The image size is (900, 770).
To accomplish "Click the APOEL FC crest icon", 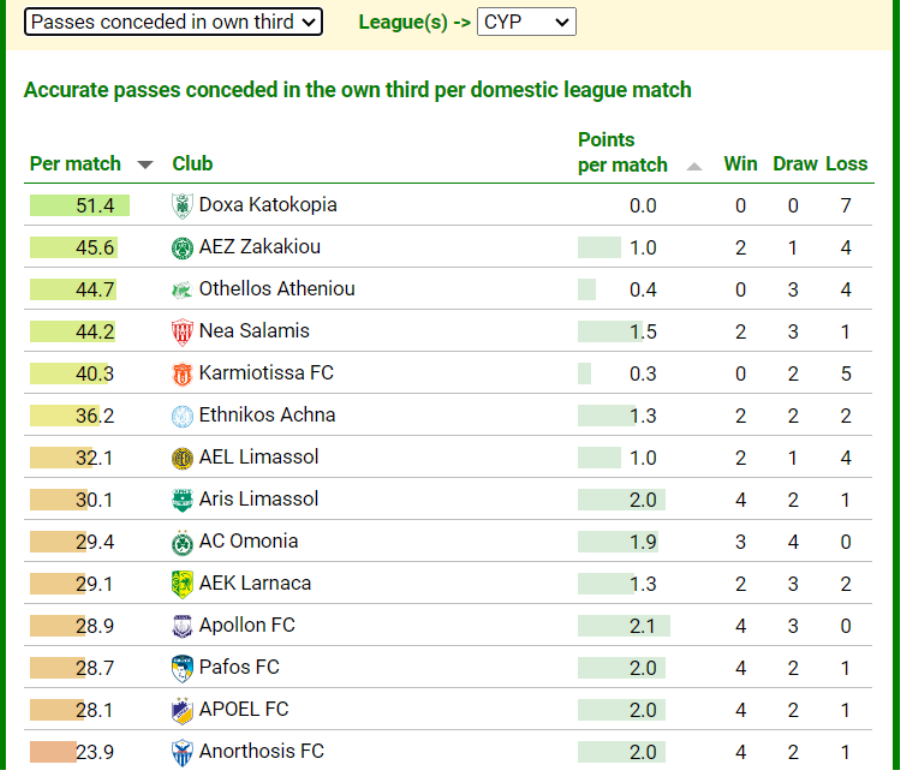I will [x=182, y=710].
